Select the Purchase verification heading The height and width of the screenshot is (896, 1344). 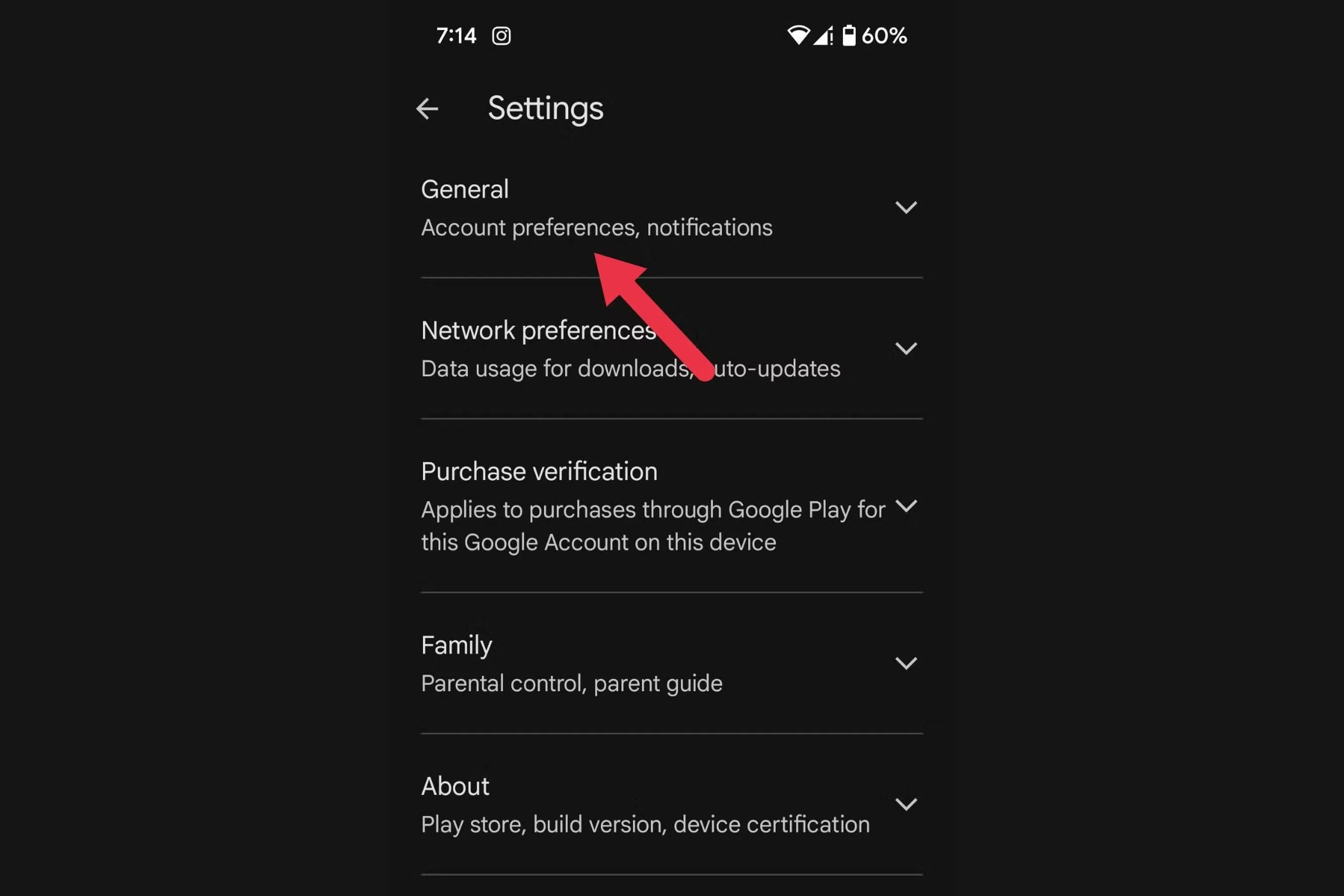click(x=539, y=472)
